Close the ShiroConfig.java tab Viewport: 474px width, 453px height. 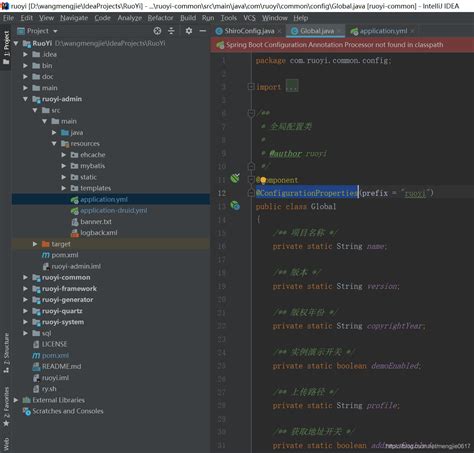click(279, 31)
